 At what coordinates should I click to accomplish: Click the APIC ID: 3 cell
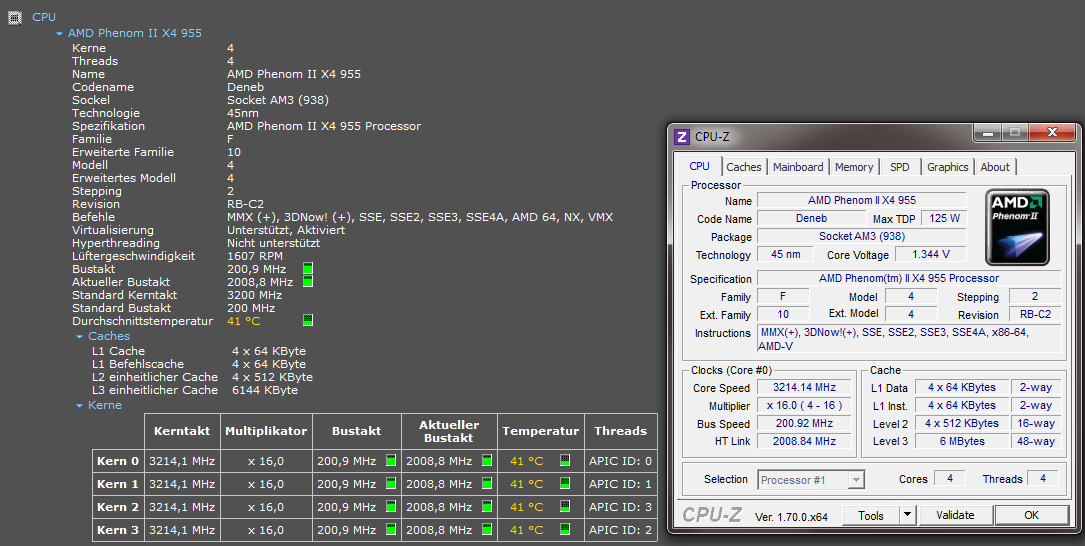[620, 507]
